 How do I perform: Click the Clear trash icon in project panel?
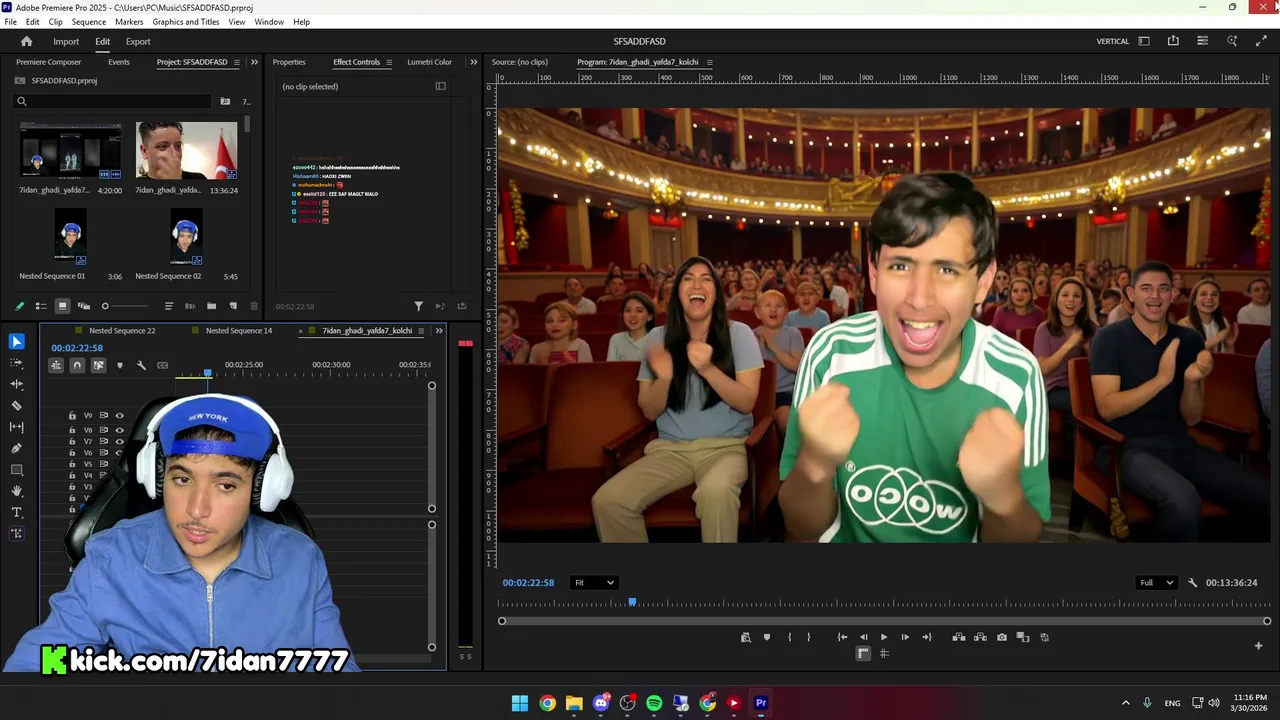click(x=254, y=306)
